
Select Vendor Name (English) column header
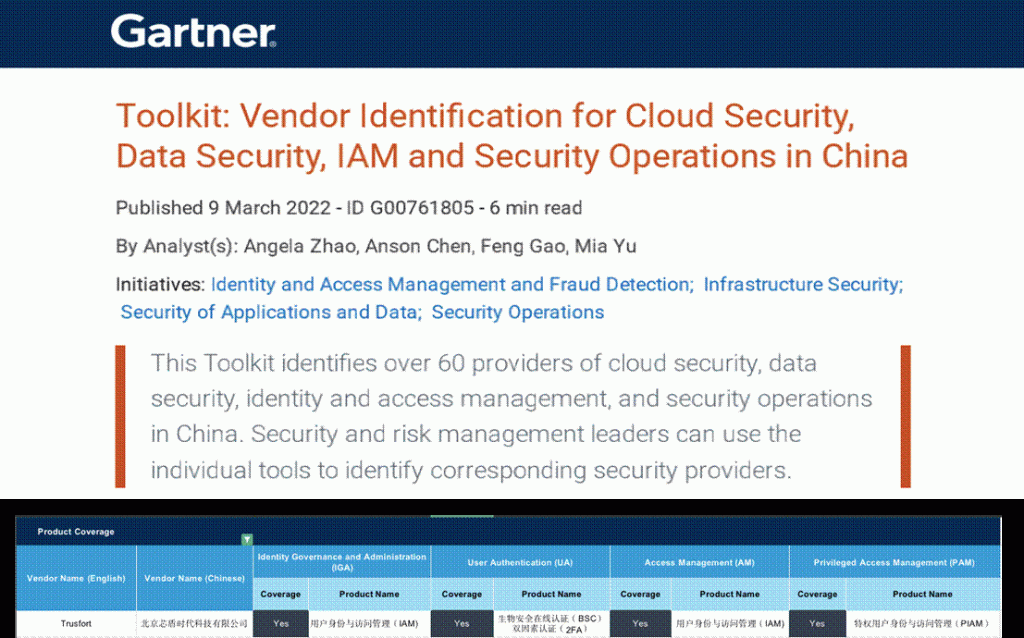(76, 578)
